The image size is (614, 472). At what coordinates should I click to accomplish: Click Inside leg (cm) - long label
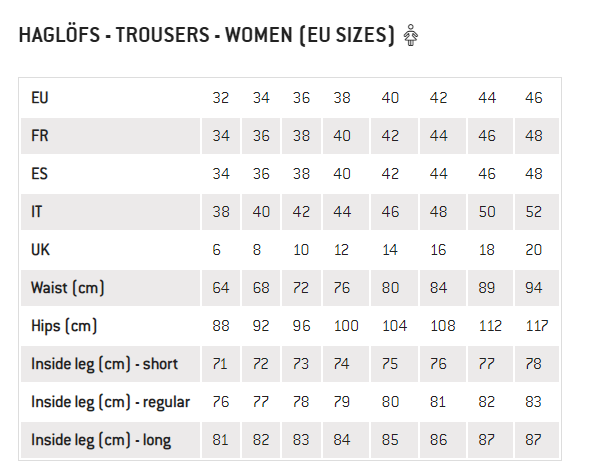(x=101, y=440)
